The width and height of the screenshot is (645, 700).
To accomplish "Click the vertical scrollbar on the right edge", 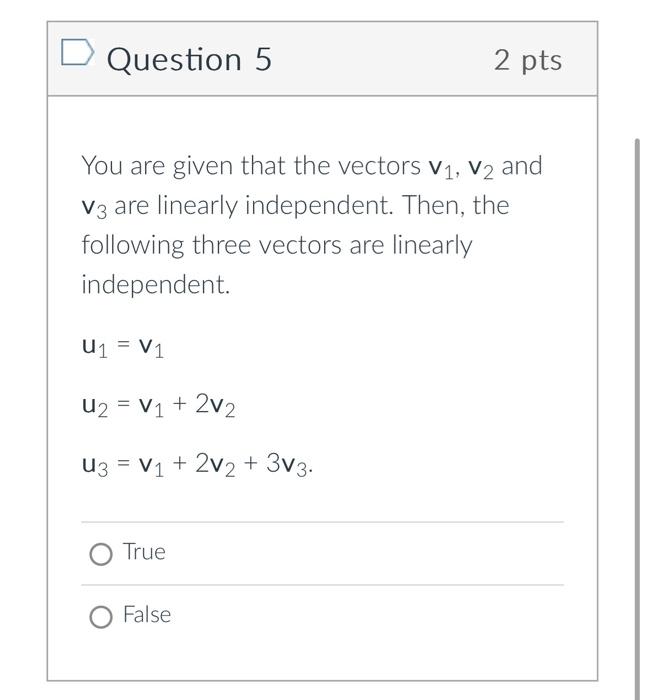I will click(x=637, y=419).
